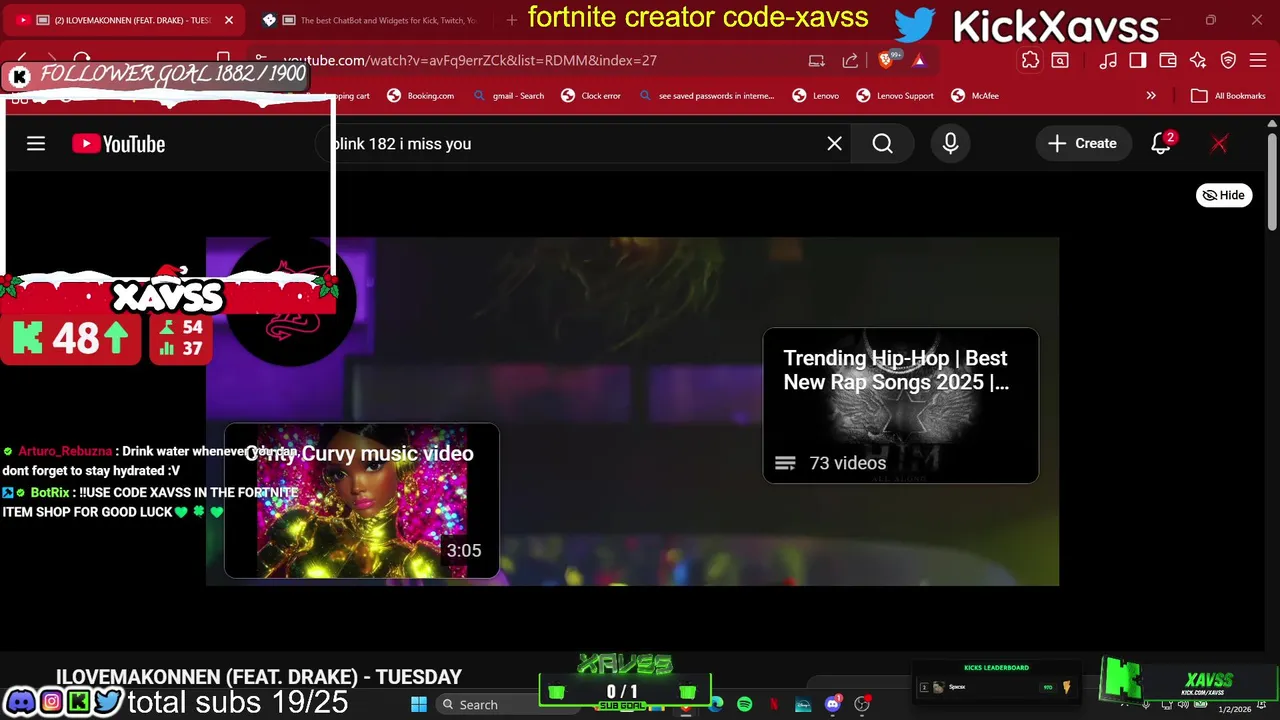The height and width of the screenshot is (720, 1280).
Task: Open the Lenovo Support bookmark
Action: point(895,96)
